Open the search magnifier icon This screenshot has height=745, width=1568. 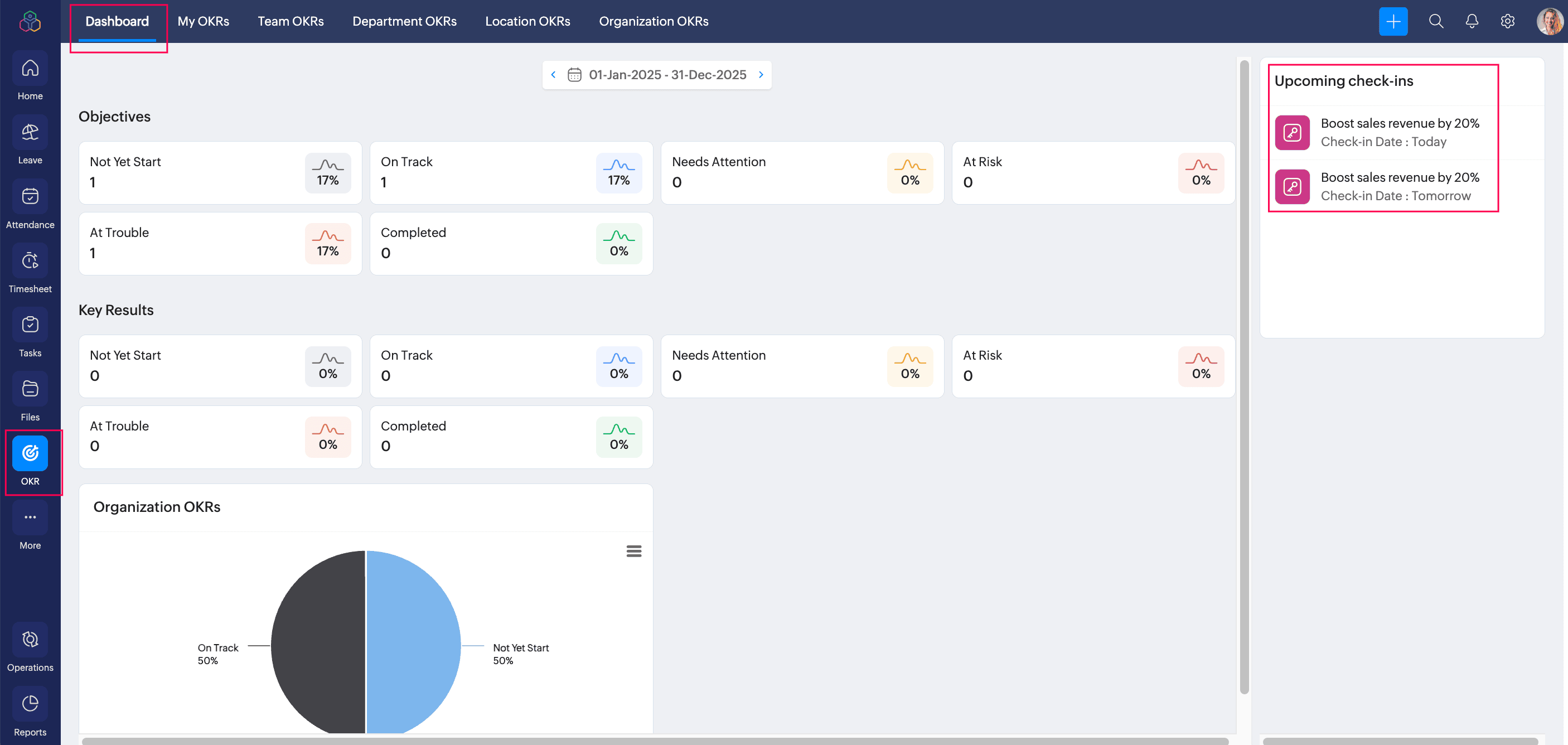(1435, 21)
